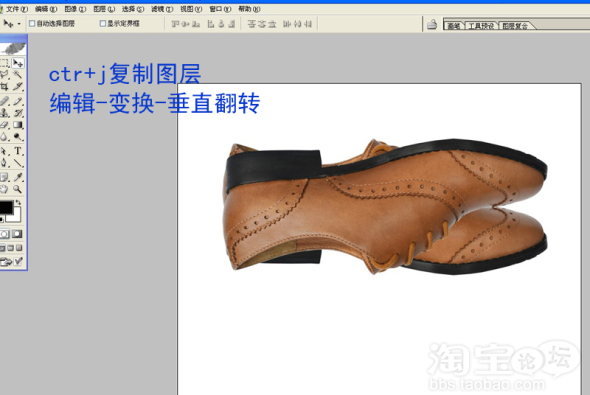Viewport: 590px width, 395px height.
Task: Switch to the 画笔 palette tab
Action: tap(453, 26)
